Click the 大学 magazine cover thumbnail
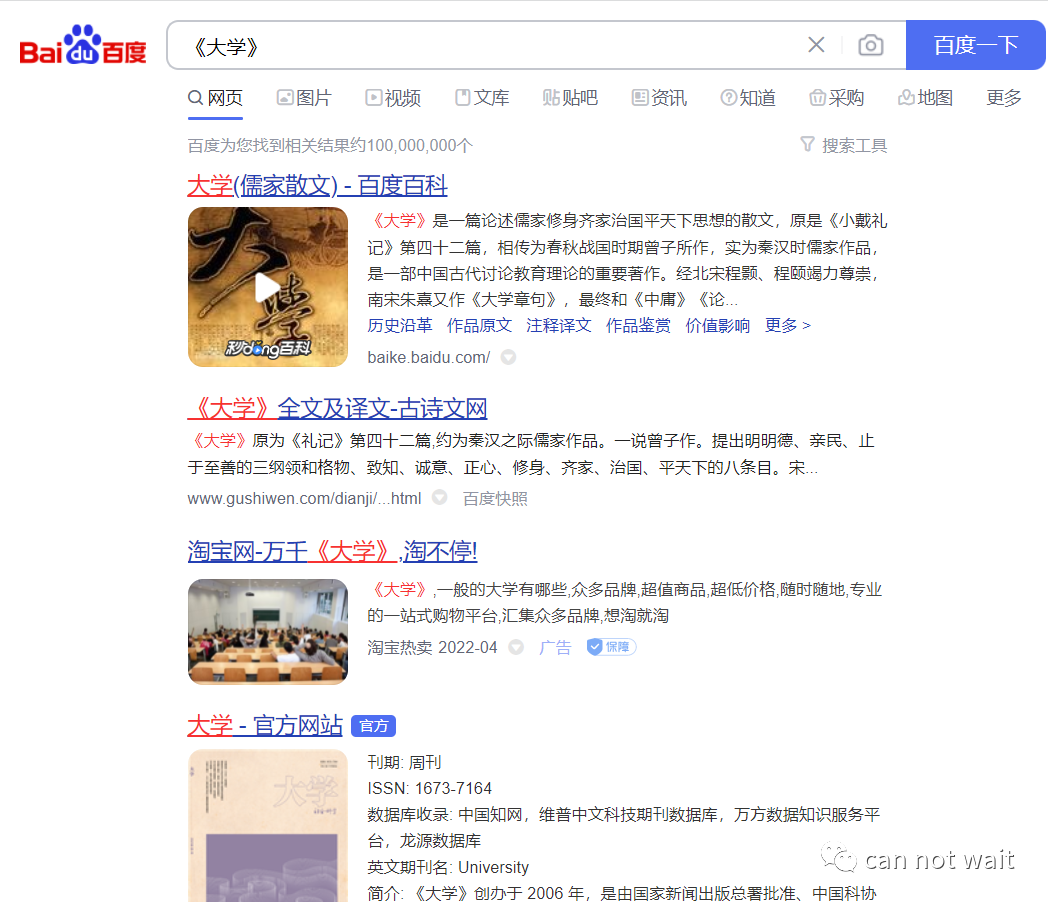1048x902 pixels. (268, 826)
